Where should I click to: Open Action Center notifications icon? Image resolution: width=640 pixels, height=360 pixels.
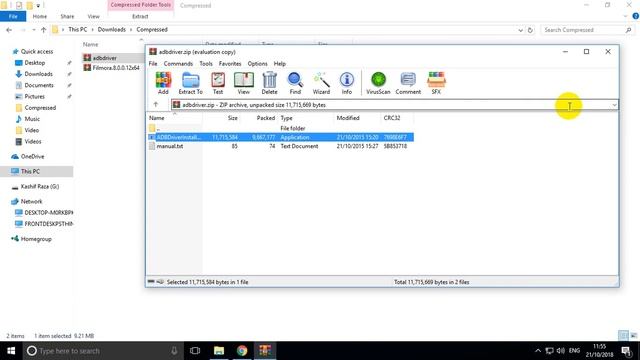coord(626,351)
